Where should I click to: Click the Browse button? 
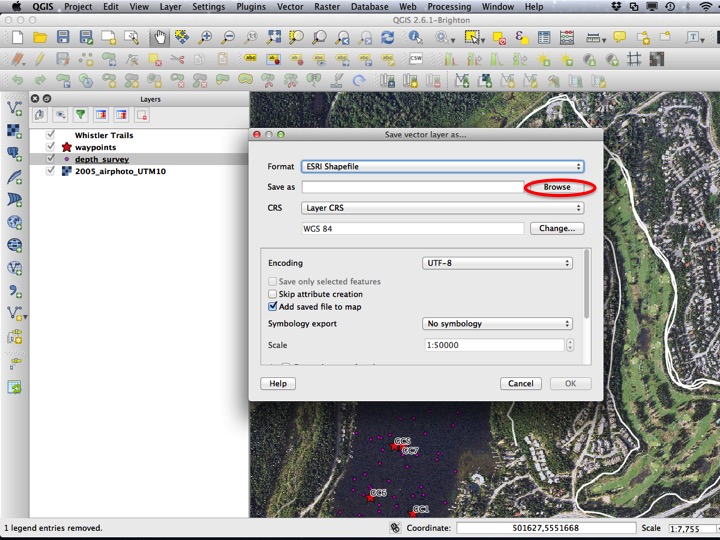(557, 187)
